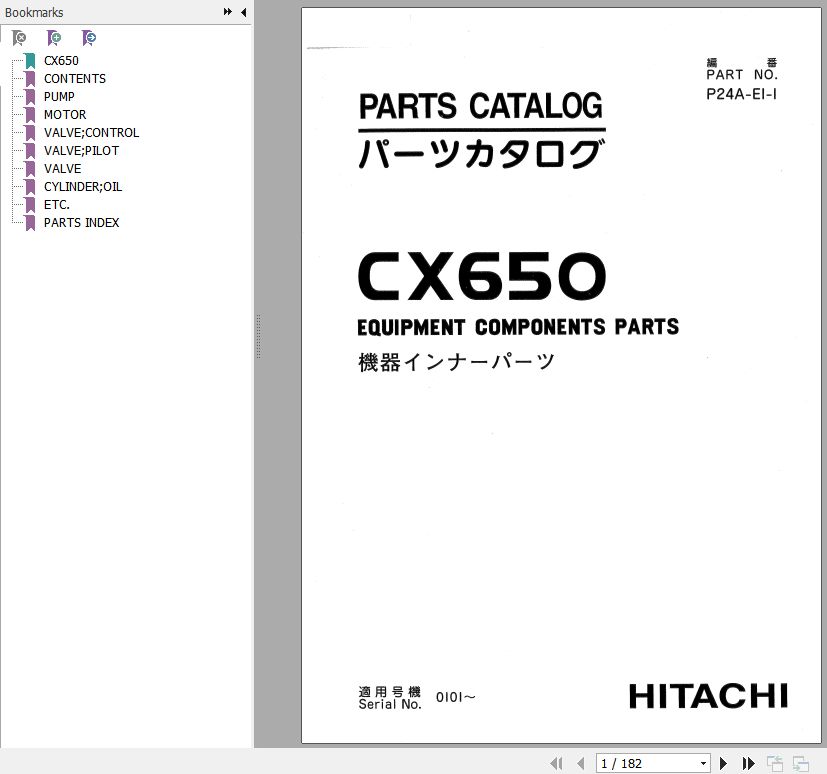Click the next view icon in status bar

[x=801, y=763]
